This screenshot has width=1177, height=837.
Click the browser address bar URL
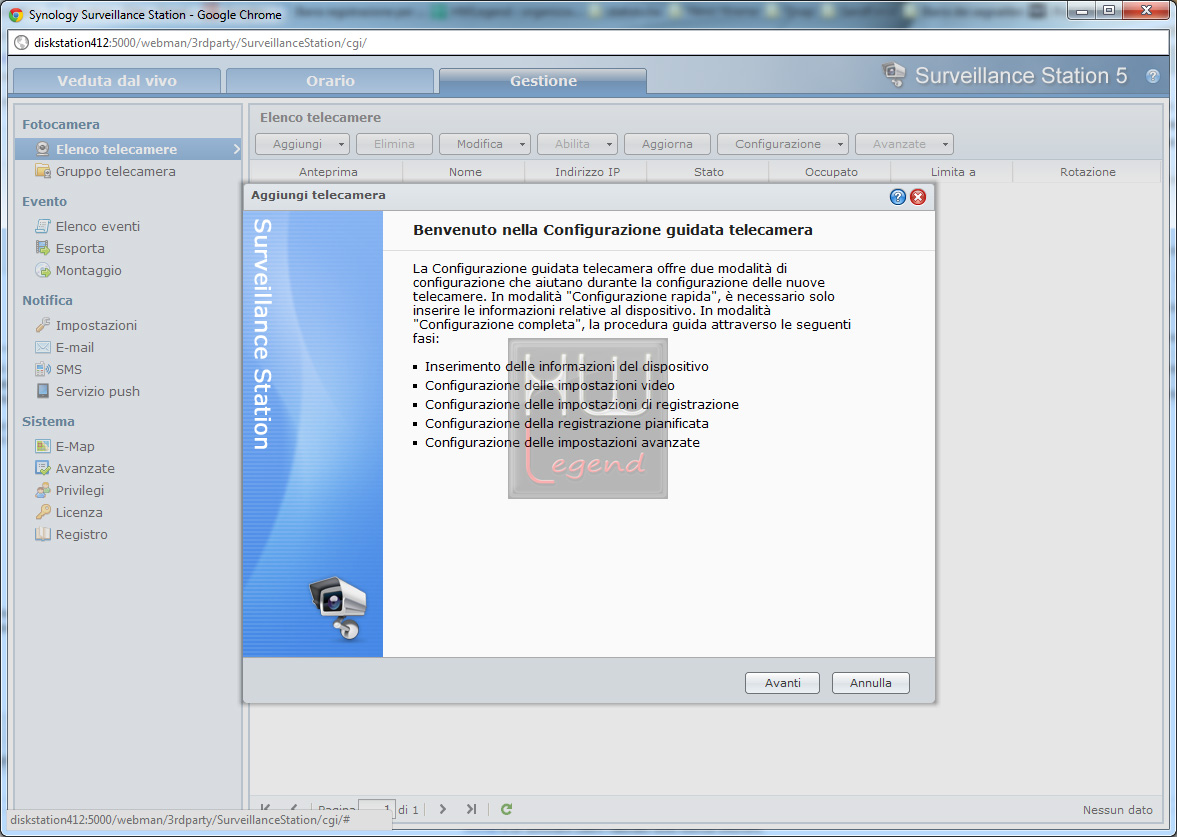tap(200, 43)
